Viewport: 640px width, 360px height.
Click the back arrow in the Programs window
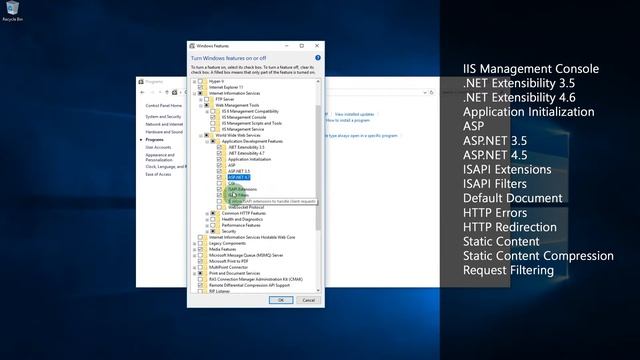point(142,93)
